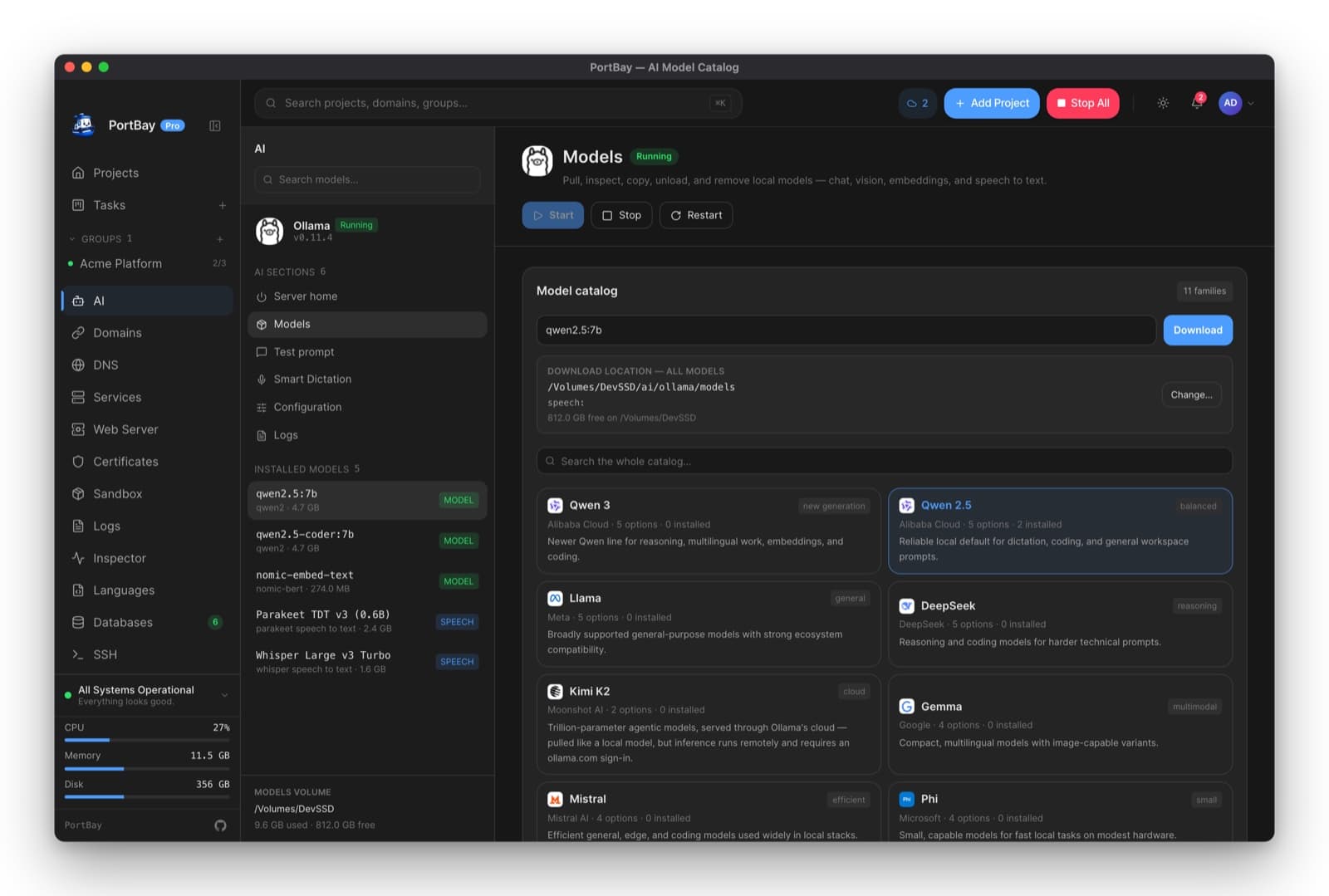Image resolution: width=1329 pixels, height=896 pixels.
Task: Open Sandbox section
Action: tap(146, 494)
